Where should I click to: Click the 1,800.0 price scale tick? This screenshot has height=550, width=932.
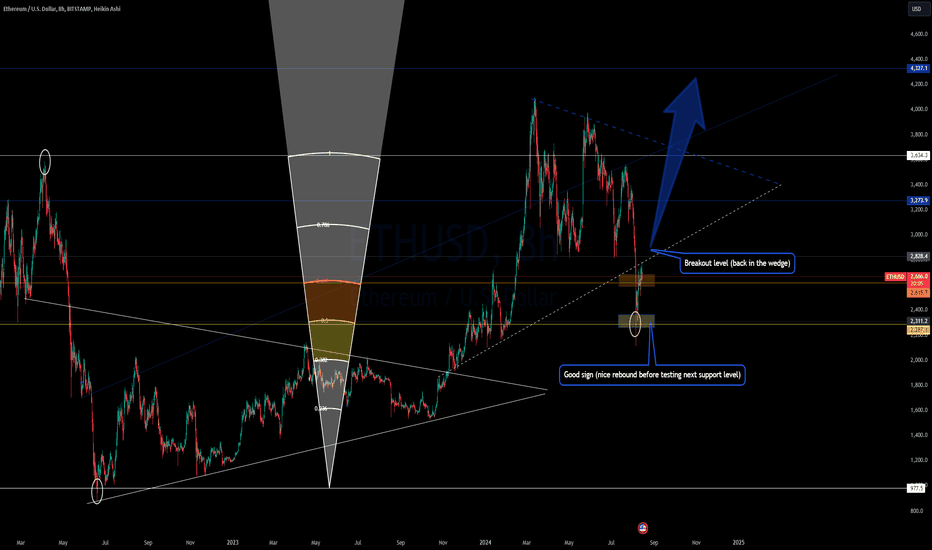point(918,385)
